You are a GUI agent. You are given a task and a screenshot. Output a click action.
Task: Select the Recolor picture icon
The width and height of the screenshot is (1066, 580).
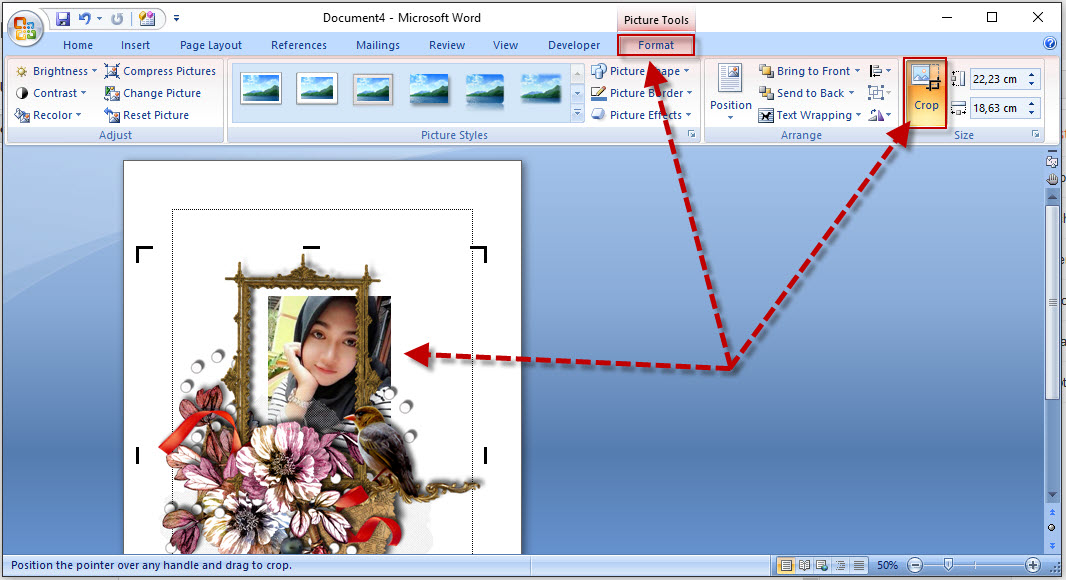tap(22, 114)
